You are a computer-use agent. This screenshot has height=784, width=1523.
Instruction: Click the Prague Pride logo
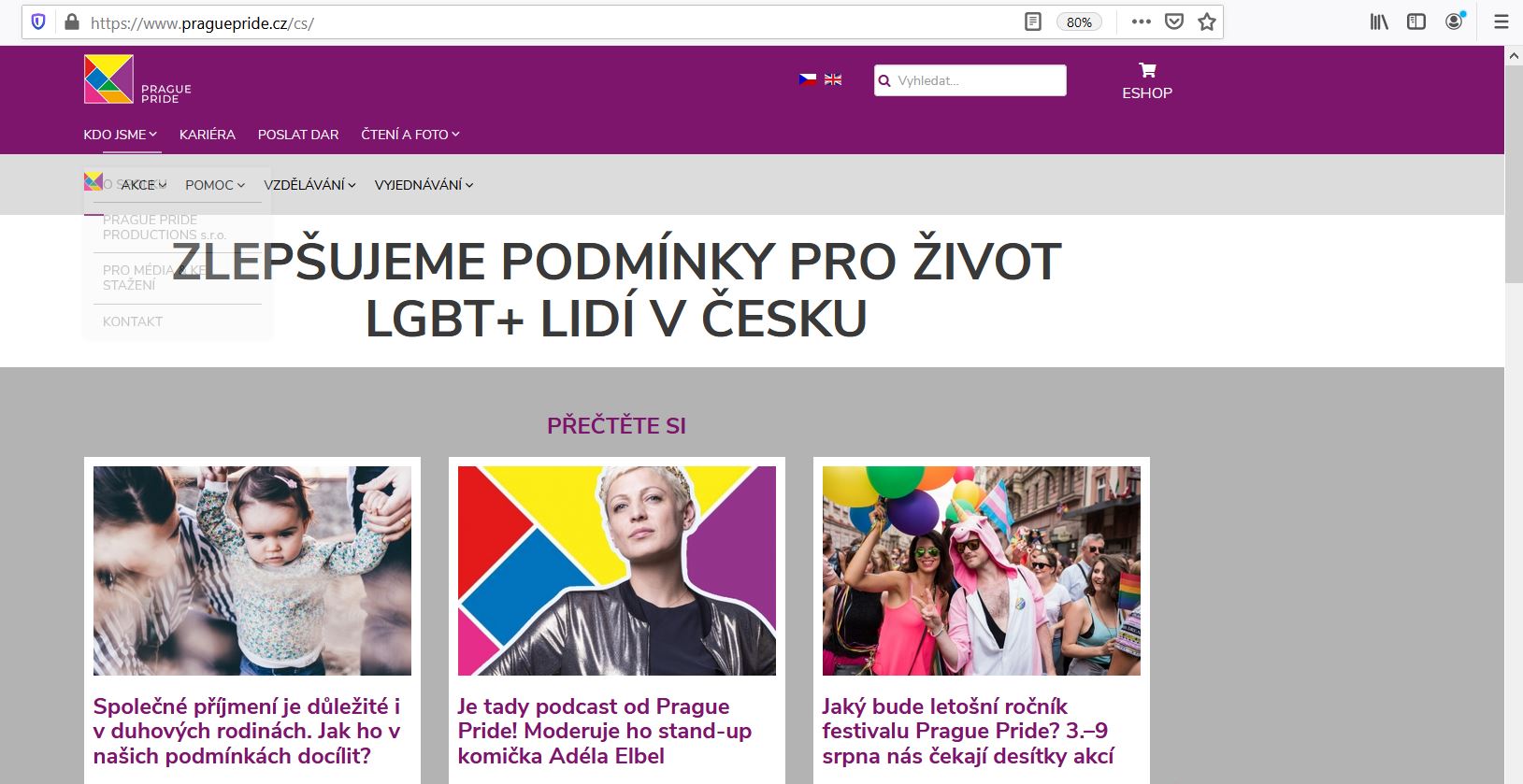tap(137, 79)
